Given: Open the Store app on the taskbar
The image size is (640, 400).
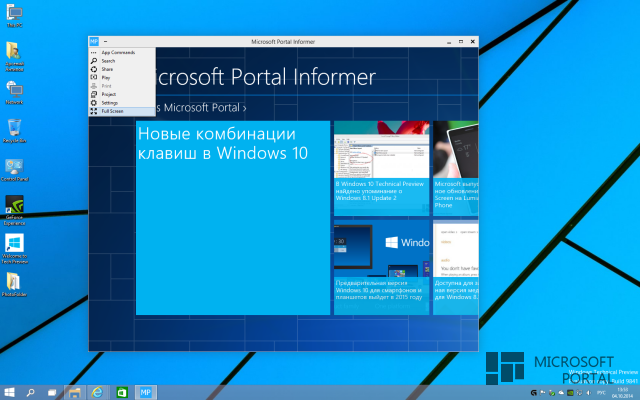Looking at the screenshot, I should (122, 393).
